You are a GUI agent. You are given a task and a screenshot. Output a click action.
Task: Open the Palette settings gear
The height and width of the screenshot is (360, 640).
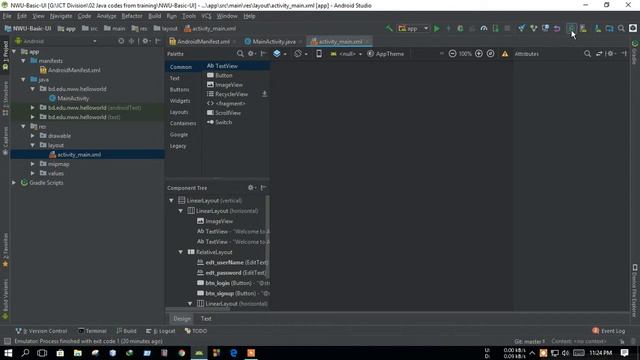tap(251, 54)
